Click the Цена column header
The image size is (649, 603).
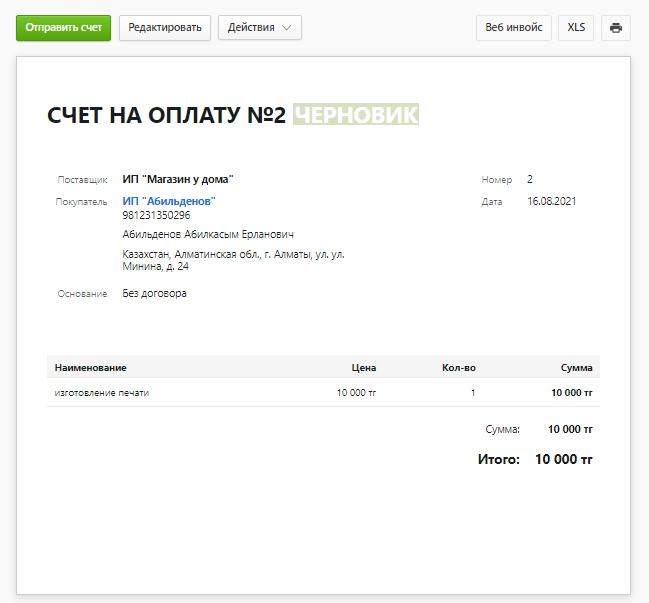coord(364,368)
